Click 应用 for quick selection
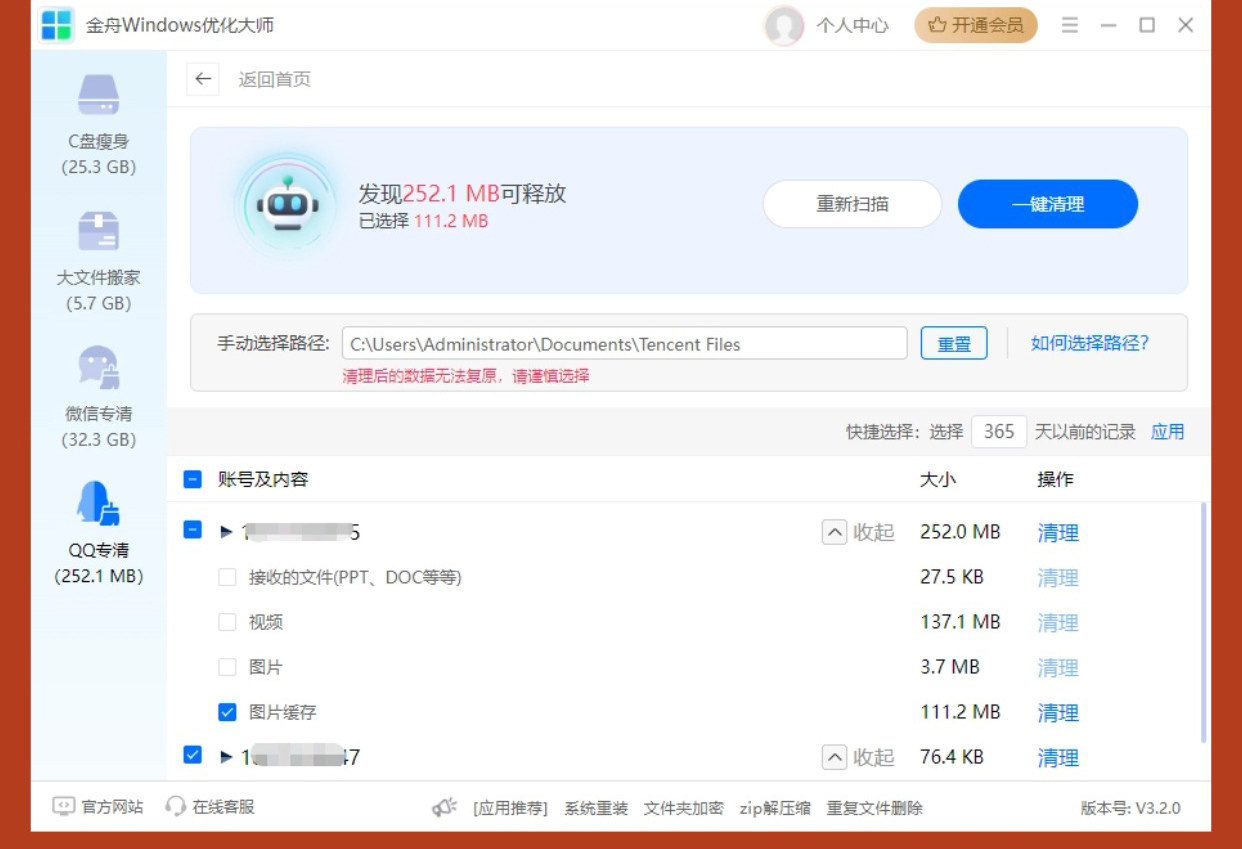Image resolution: width=1242 pixels, height=849 pixels. (1167, 432)
